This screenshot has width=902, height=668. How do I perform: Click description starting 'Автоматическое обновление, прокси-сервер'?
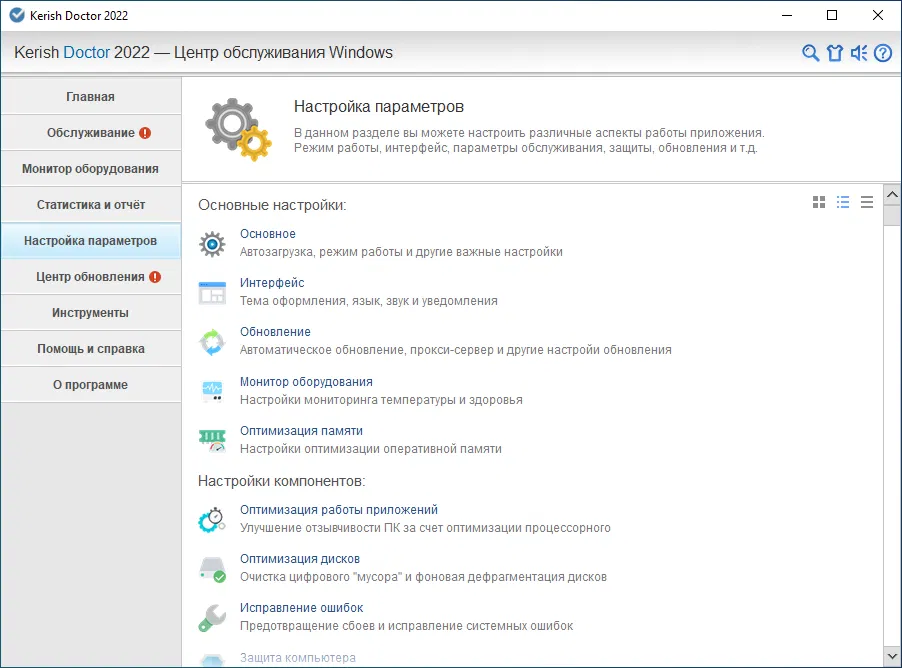point(456,350)
